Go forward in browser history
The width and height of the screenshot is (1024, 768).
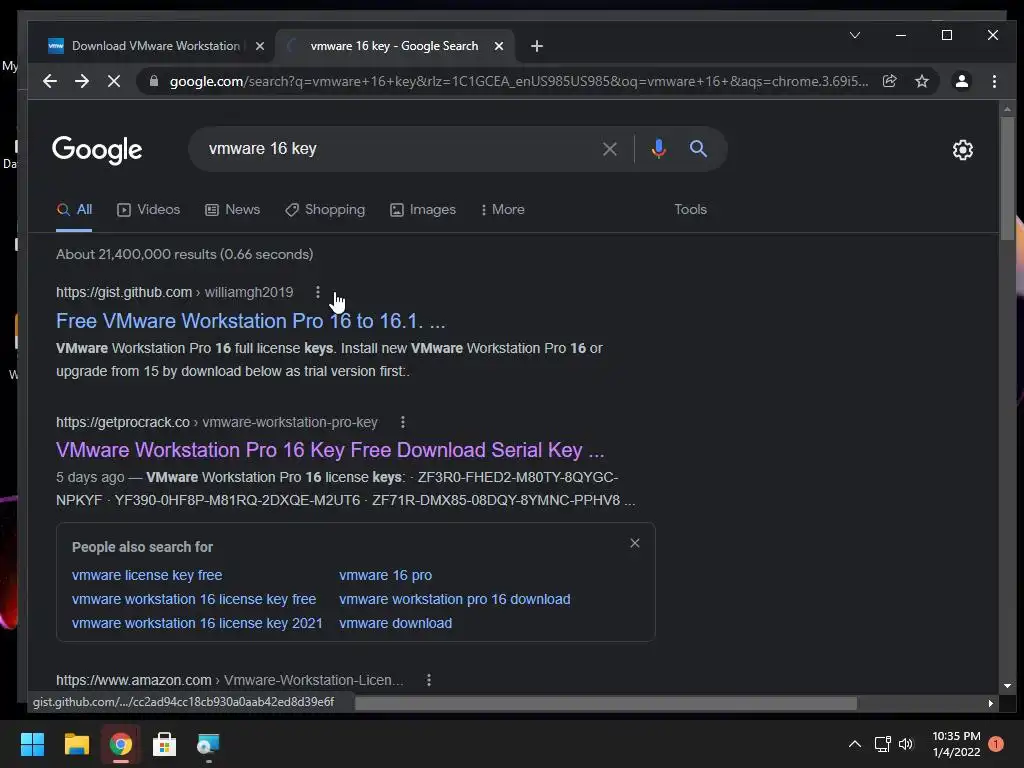point(82,81)
